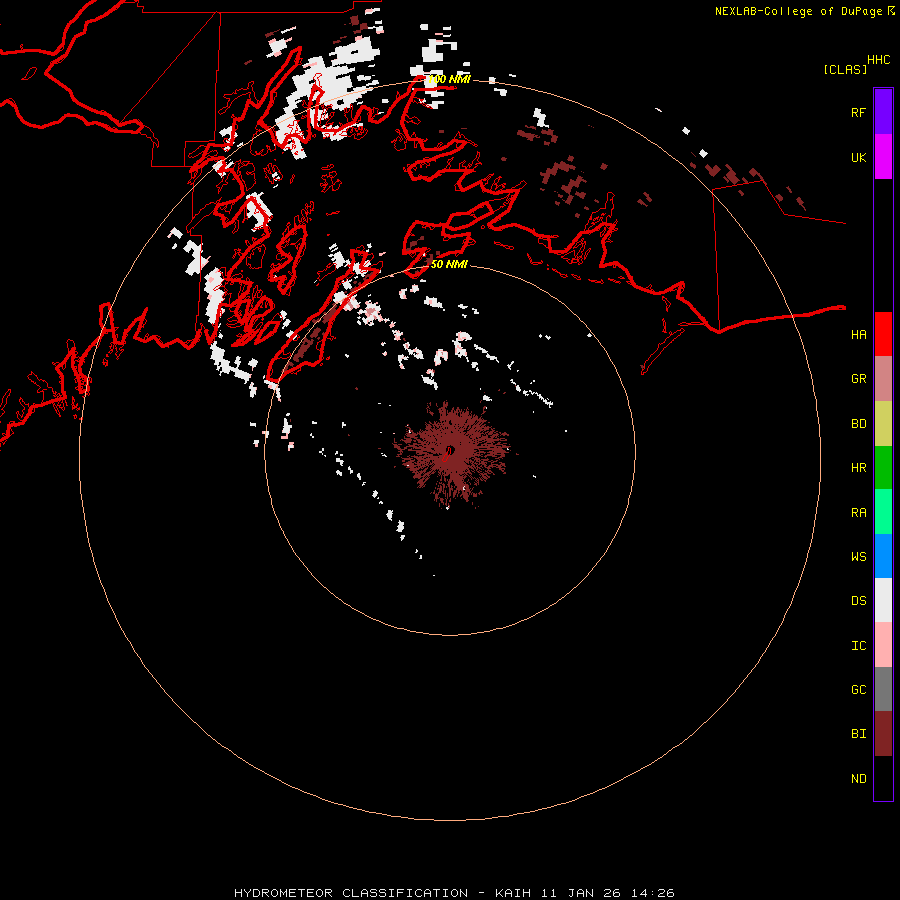Click the HA red legend swatch
The height and width of the screenshot is (900, 900).
(x=883, y=334)
